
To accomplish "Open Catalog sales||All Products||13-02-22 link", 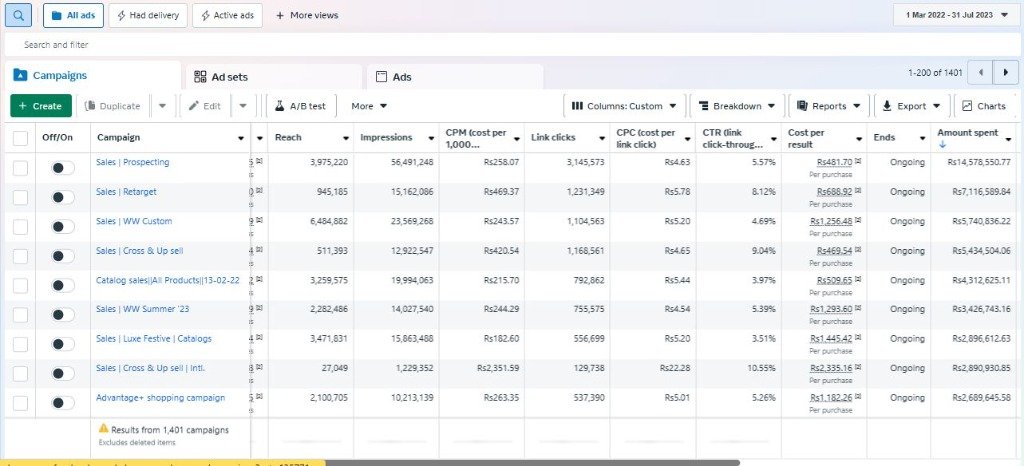I will [168, 280].
